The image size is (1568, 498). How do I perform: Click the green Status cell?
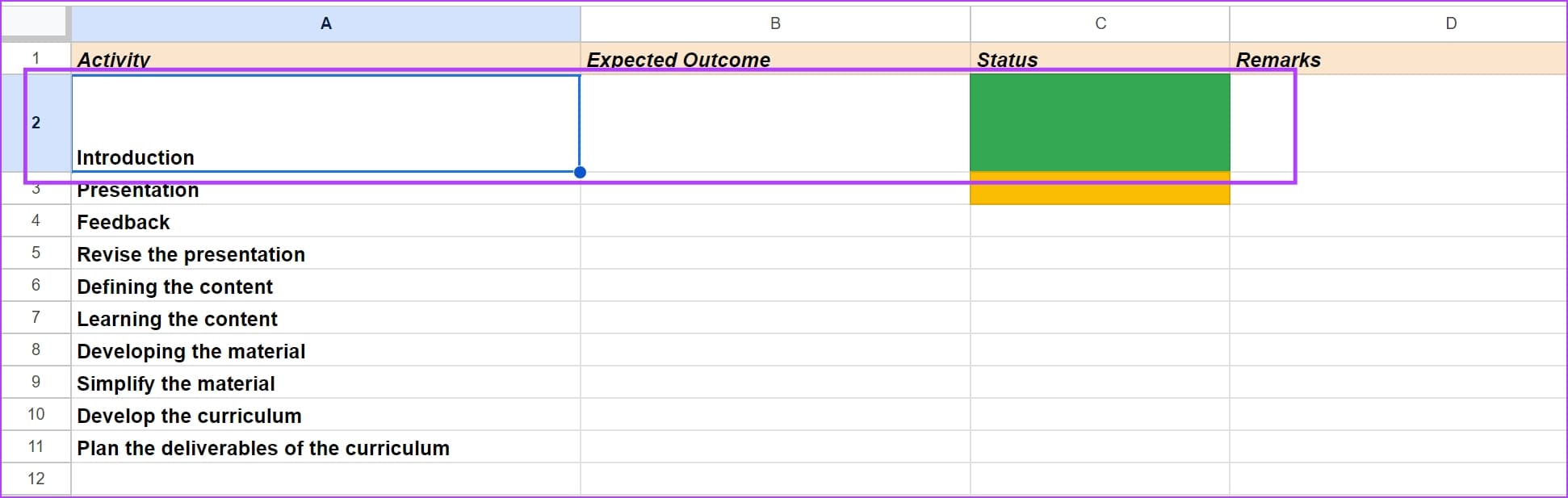(x=1100, y=123)
